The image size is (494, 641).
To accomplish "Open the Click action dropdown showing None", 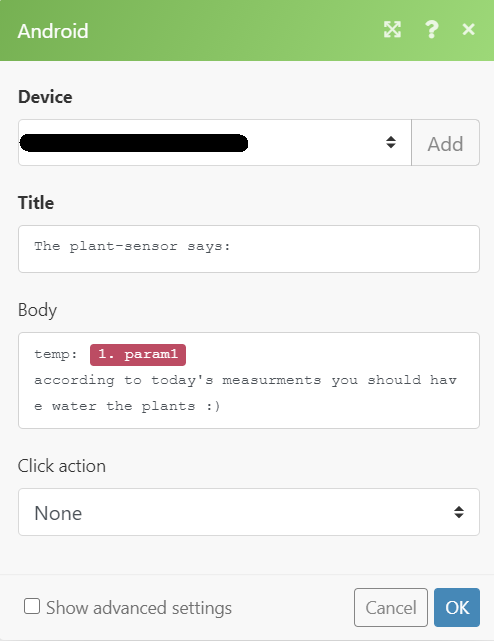I will pos(249,512).
